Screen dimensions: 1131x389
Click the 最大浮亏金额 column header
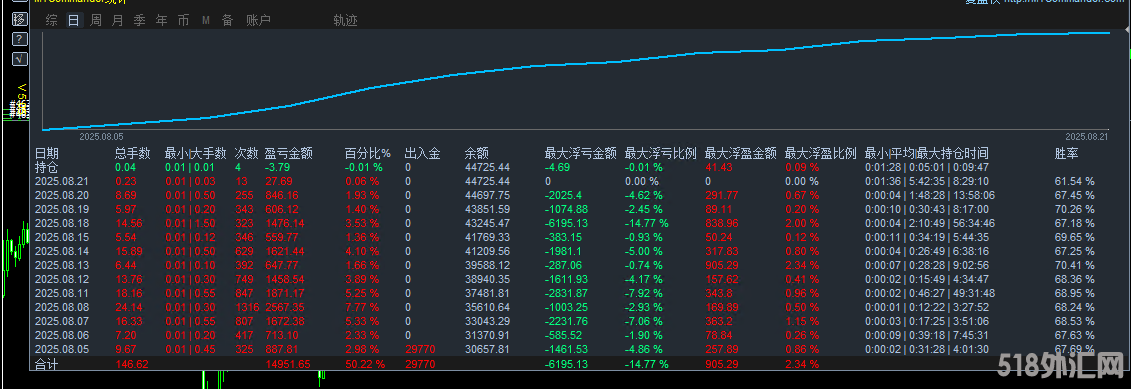[581, 153]
